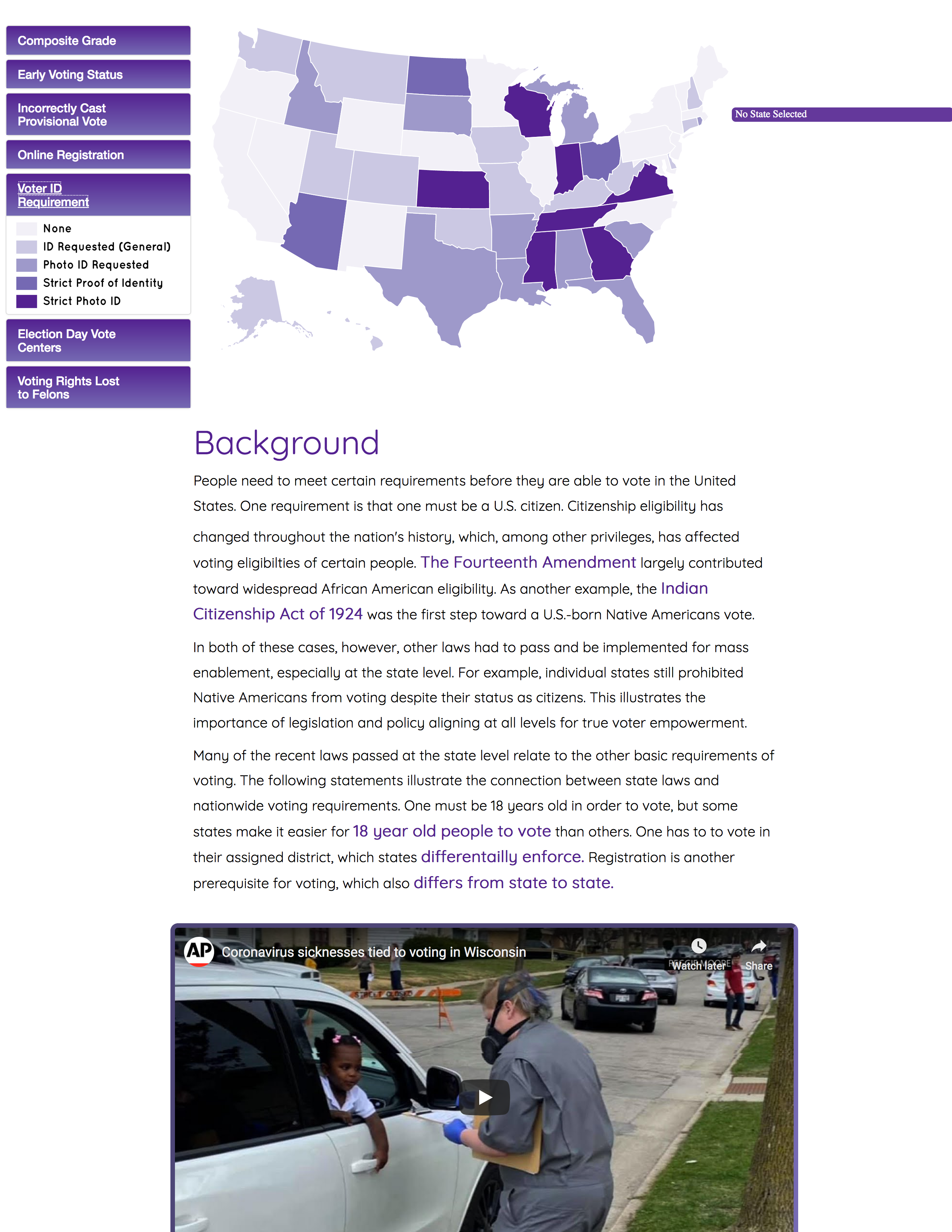This screenshot has width=952, height=1232.
Task: Click Voting Rights Lost to Felons icon
Action: pyautogui.click(x=97, y=388)
